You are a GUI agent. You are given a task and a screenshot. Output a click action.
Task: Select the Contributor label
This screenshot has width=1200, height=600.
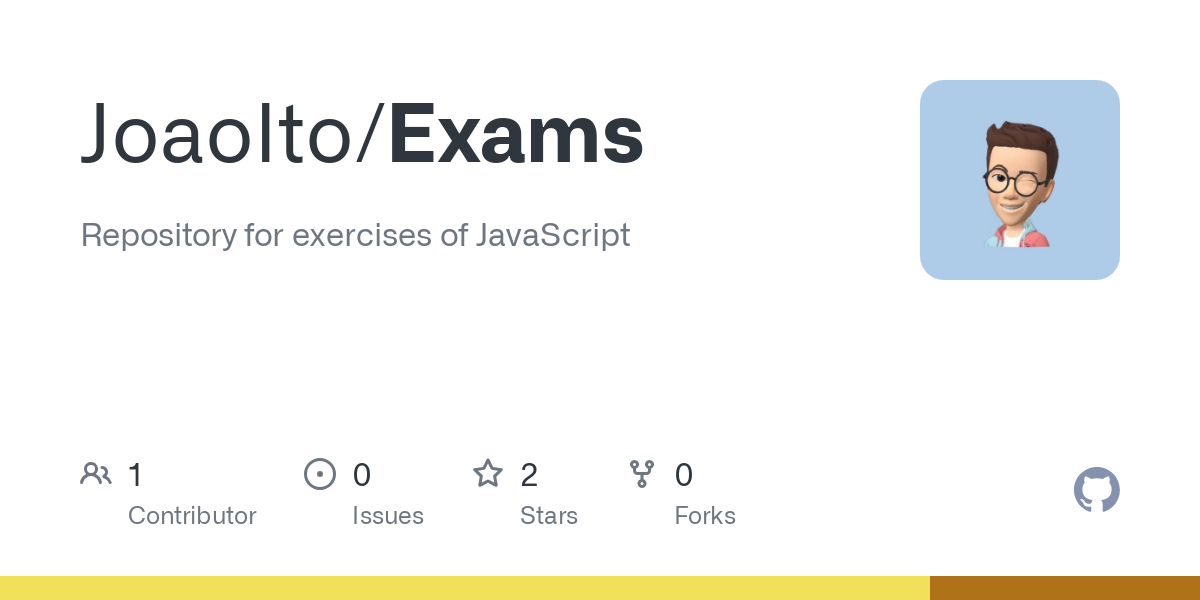[x=192, y=516]
